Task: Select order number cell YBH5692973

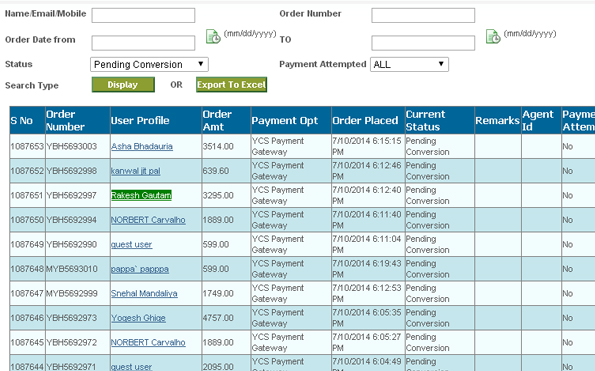Action: pos(78,318)
